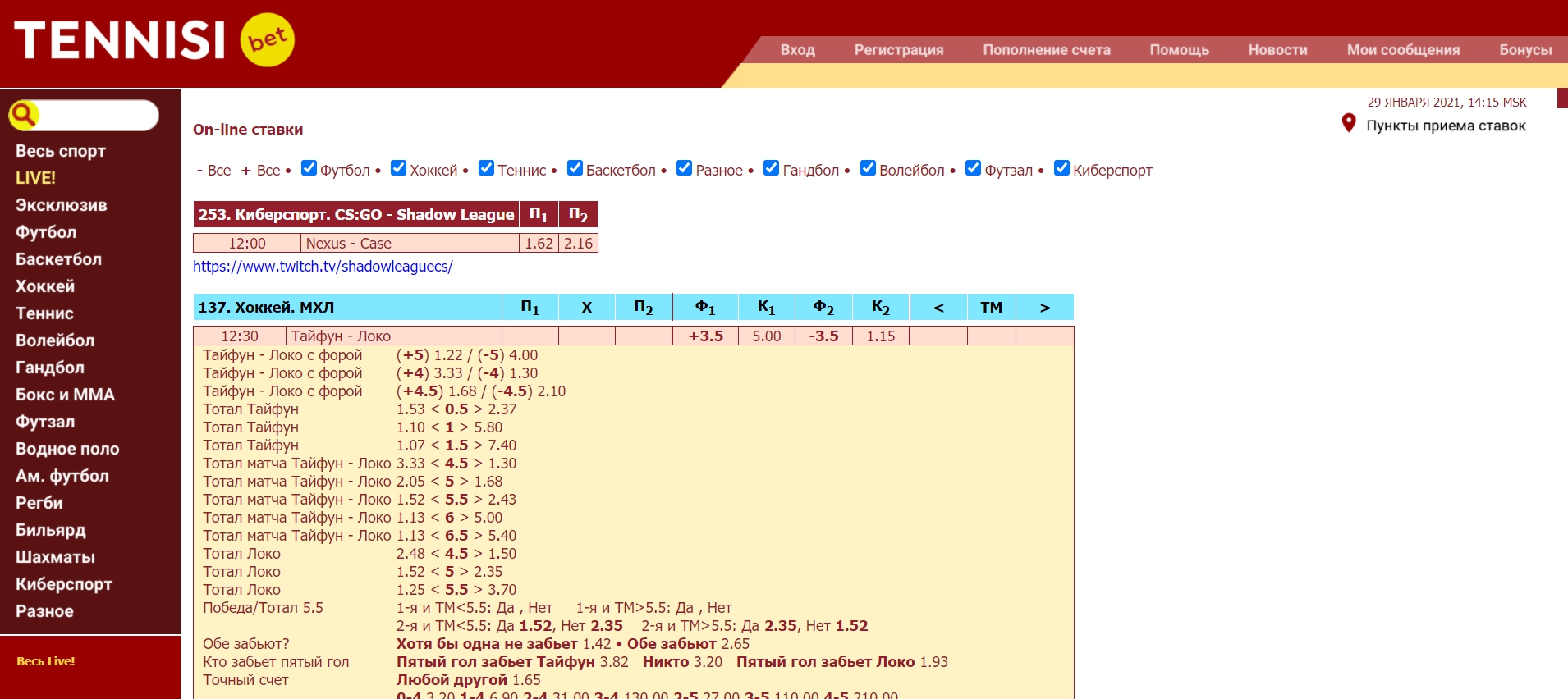Collapse the Тайфун - Локо match row
Viewport: 1568px width, 699px height.
(341, 336)
